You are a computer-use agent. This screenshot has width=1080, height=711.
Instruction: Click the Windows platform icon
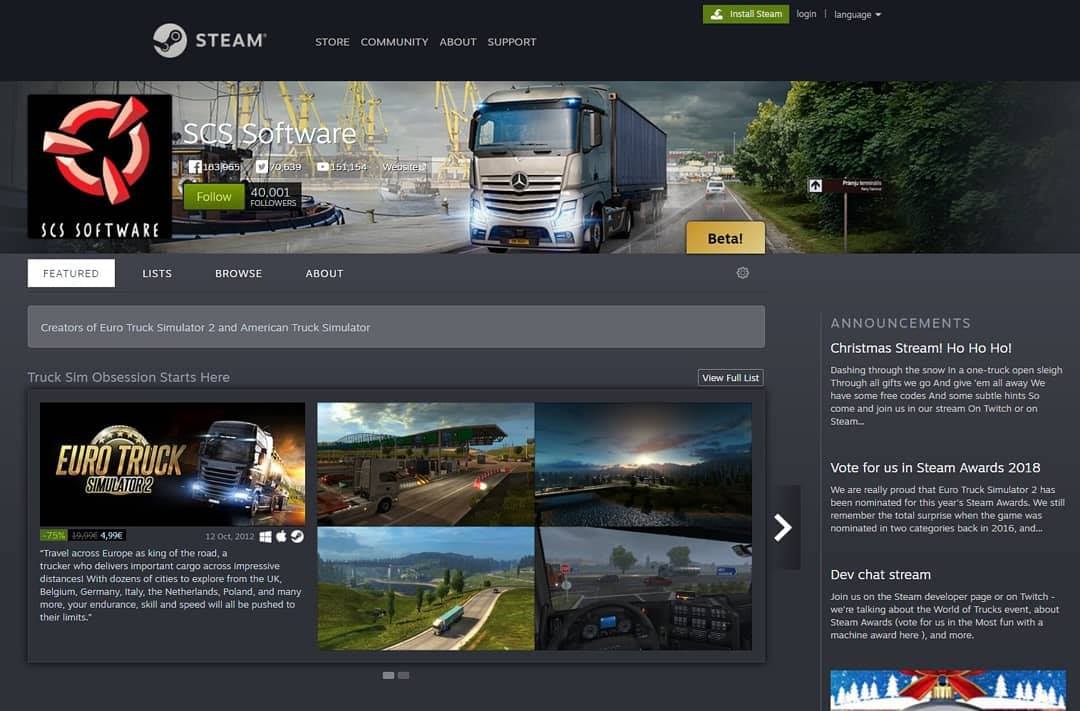pyautogui.click(x=265, y=536)
